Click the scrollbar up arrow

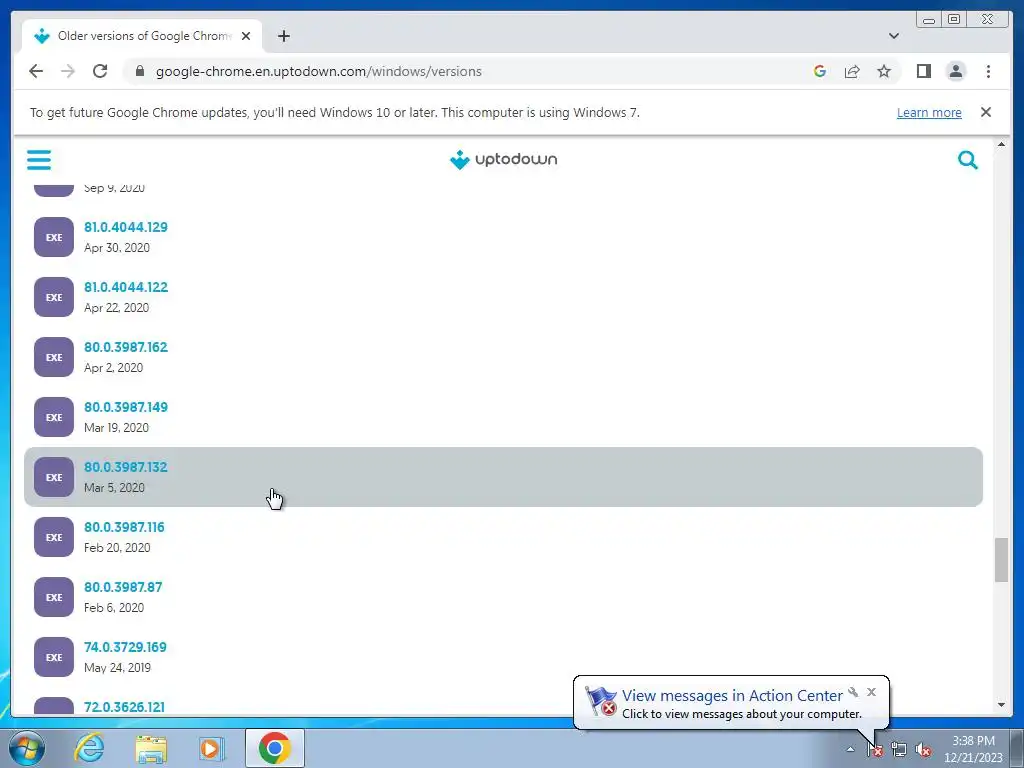pos(1001,144)
